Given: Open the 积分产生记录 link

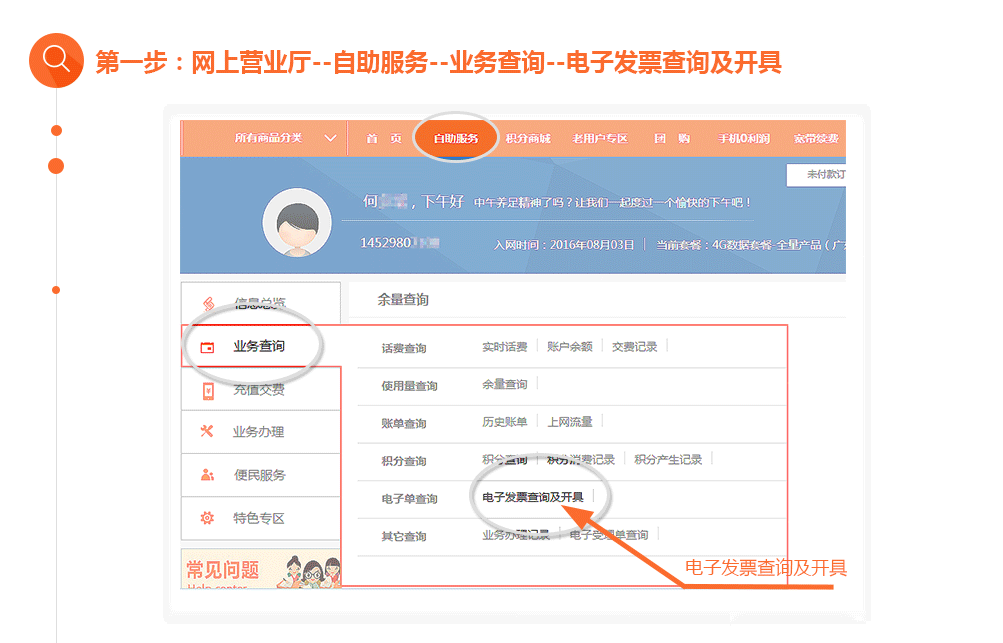Looking at the screenshot, I should pyautogui.click(x=668, y=459).
